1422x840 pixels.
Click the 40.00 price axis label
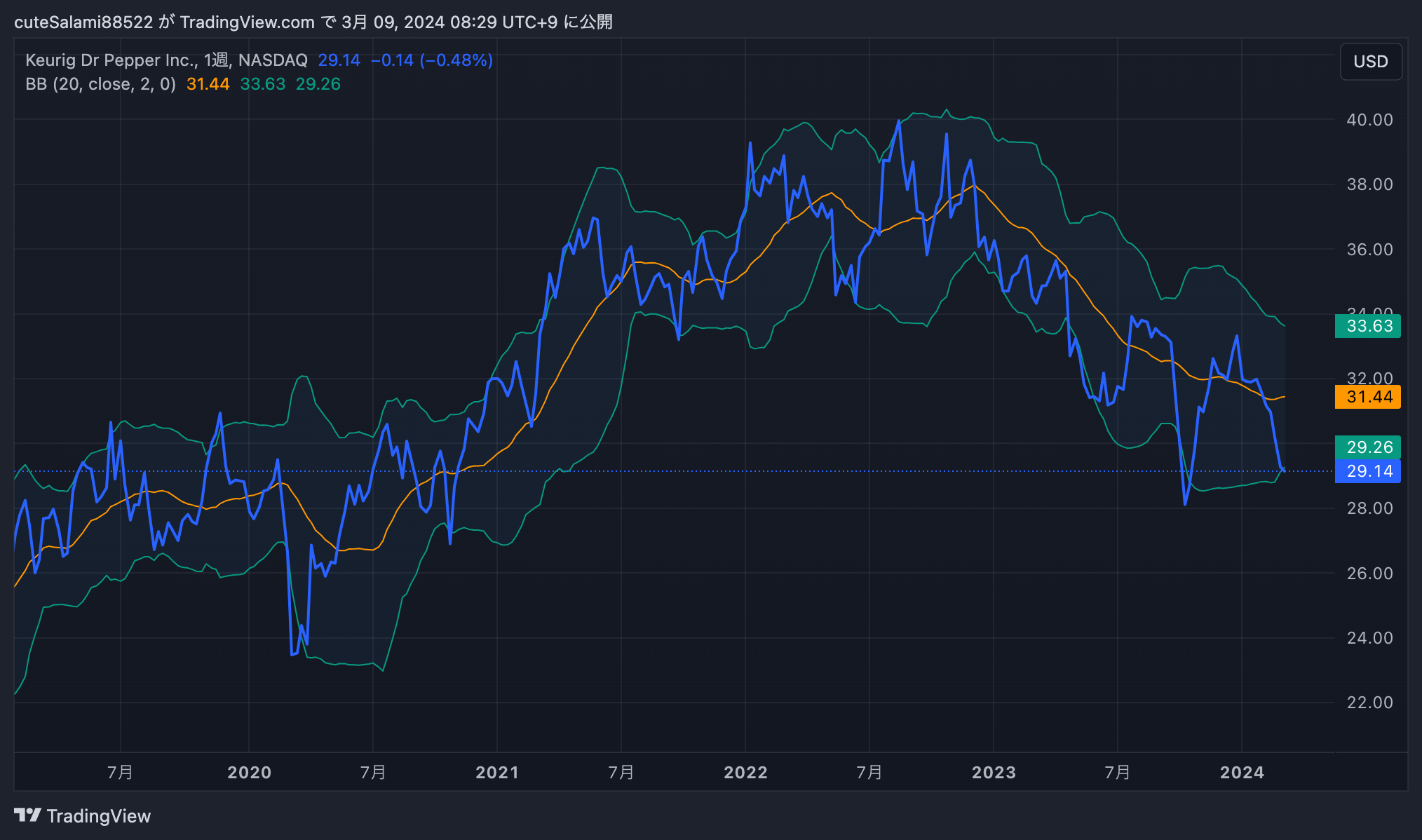[x=1370, y=120]
